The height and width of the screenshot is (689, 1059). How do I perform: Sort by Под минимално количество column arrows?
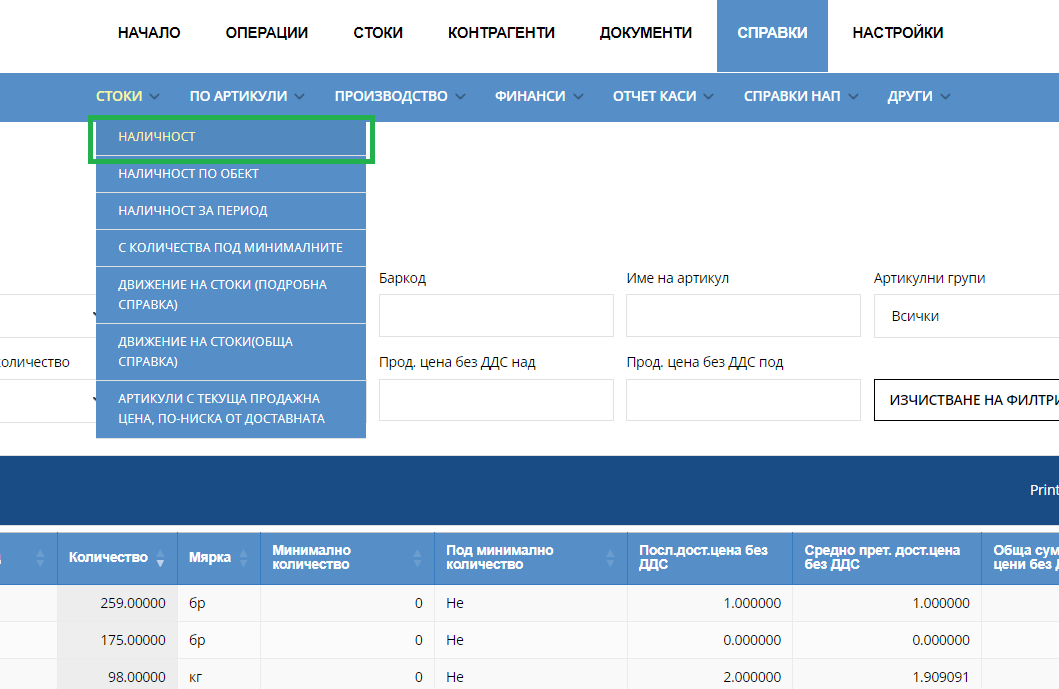(611, 558)
